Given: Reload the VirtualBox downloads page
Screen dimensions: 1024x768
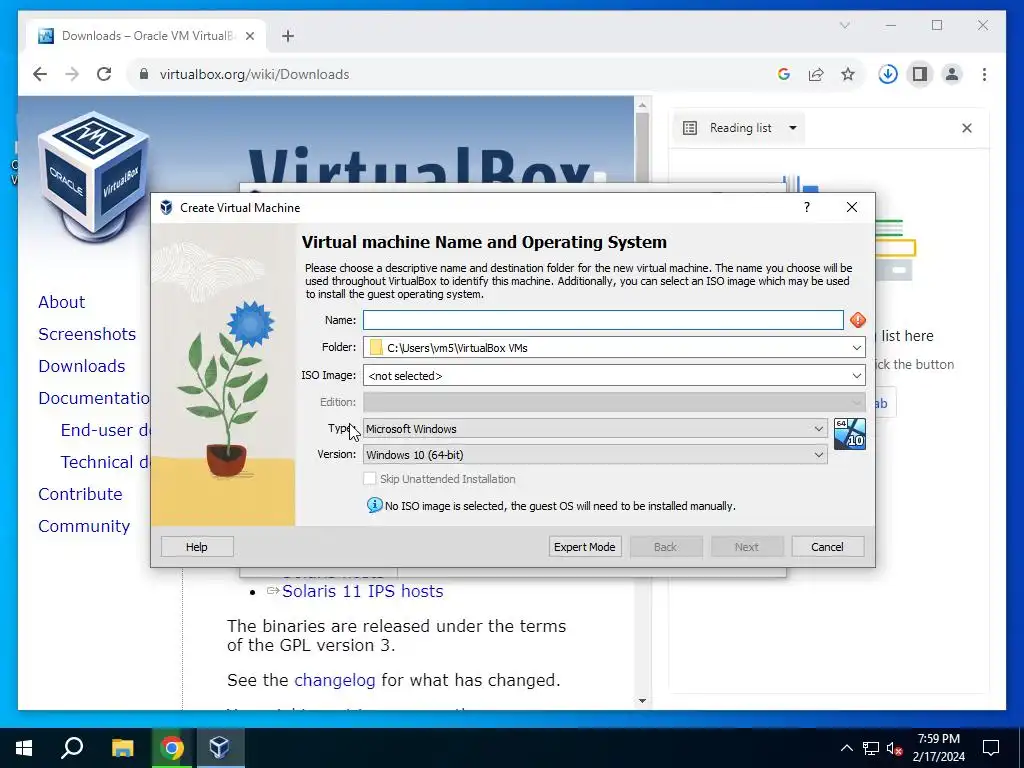Looking at the screenshot, I should pyautogui.click(x=104, y=74).
